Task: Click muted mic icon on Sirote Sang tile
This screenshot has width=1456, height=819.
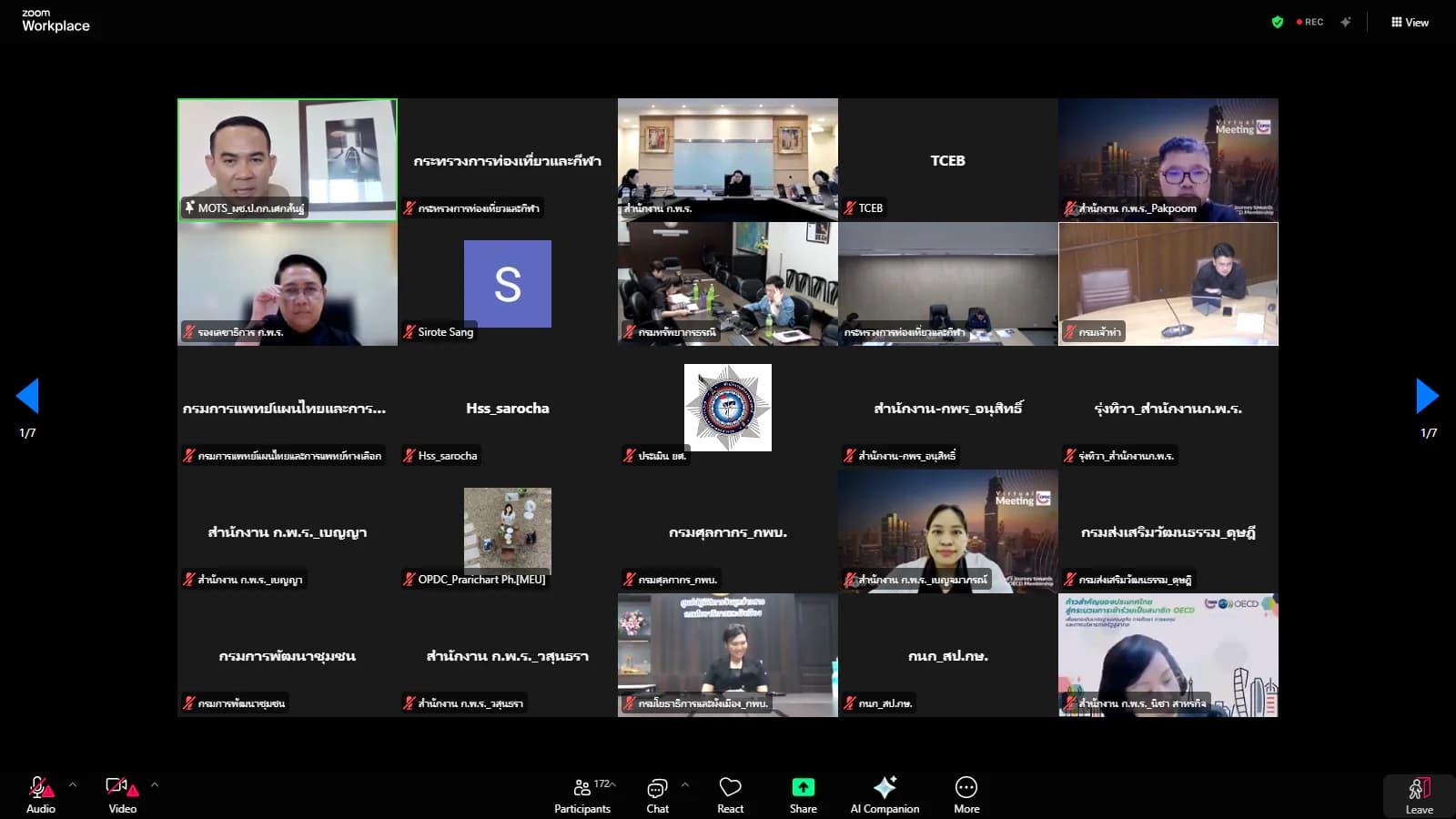Action: click(x=409, y=331)
